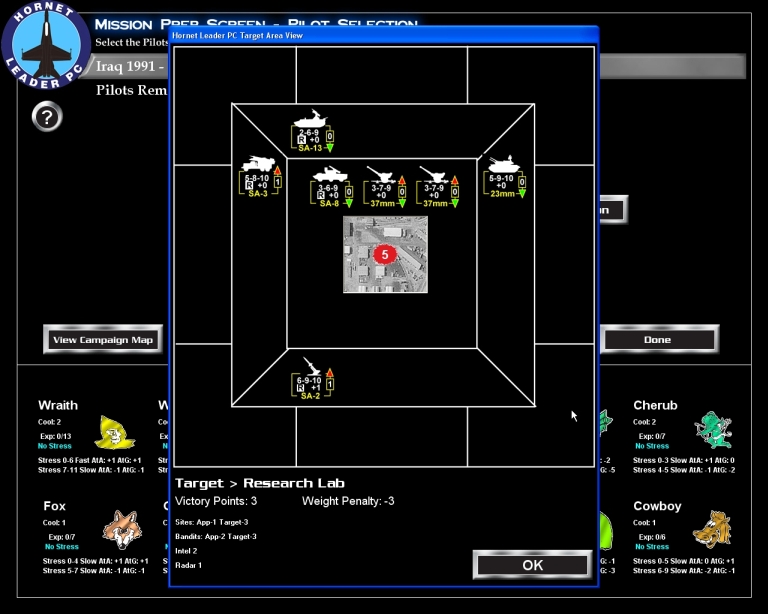The height and width of the screenshot is (614, 768).
Task: Select the SA-2 missile site unit
Action: (x=312, y=378)
